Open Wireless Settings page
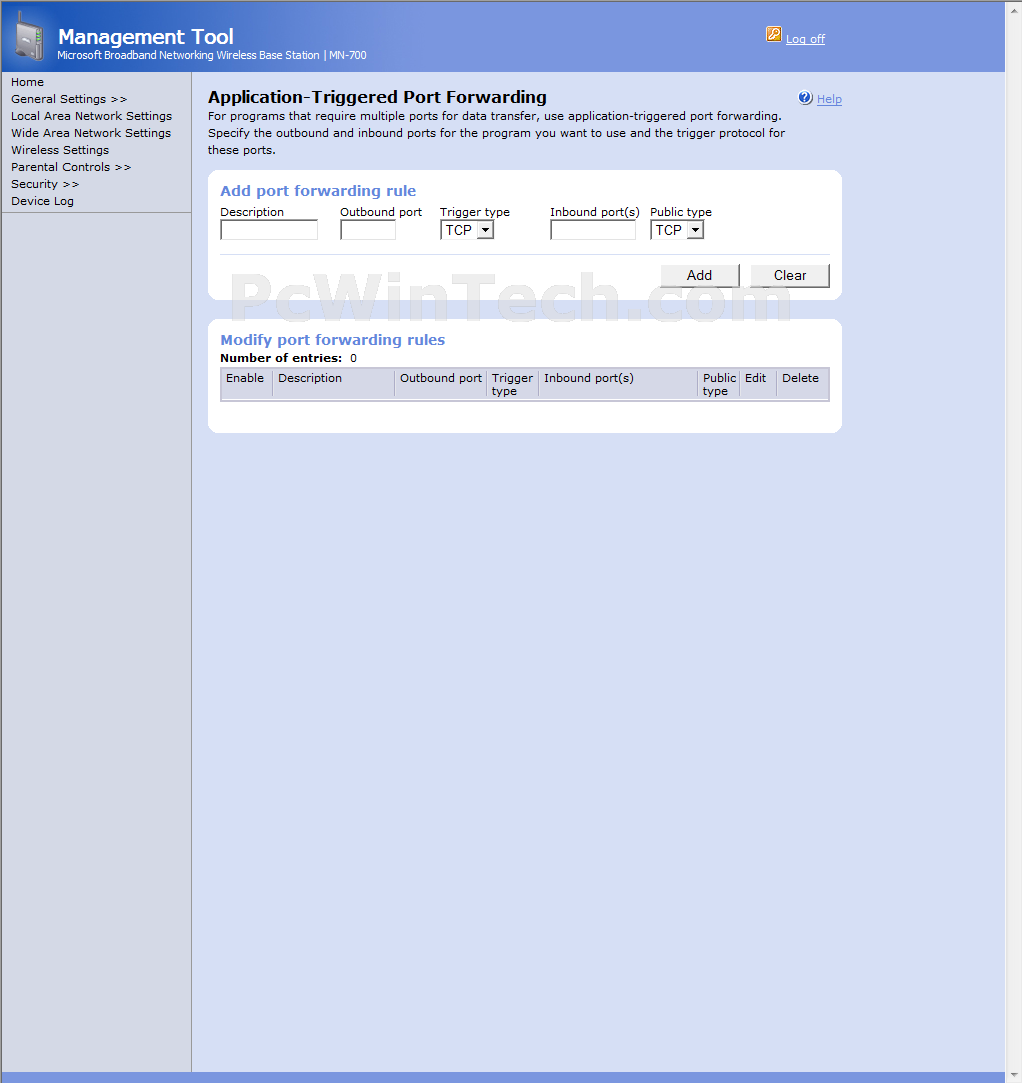 (60, 150)
